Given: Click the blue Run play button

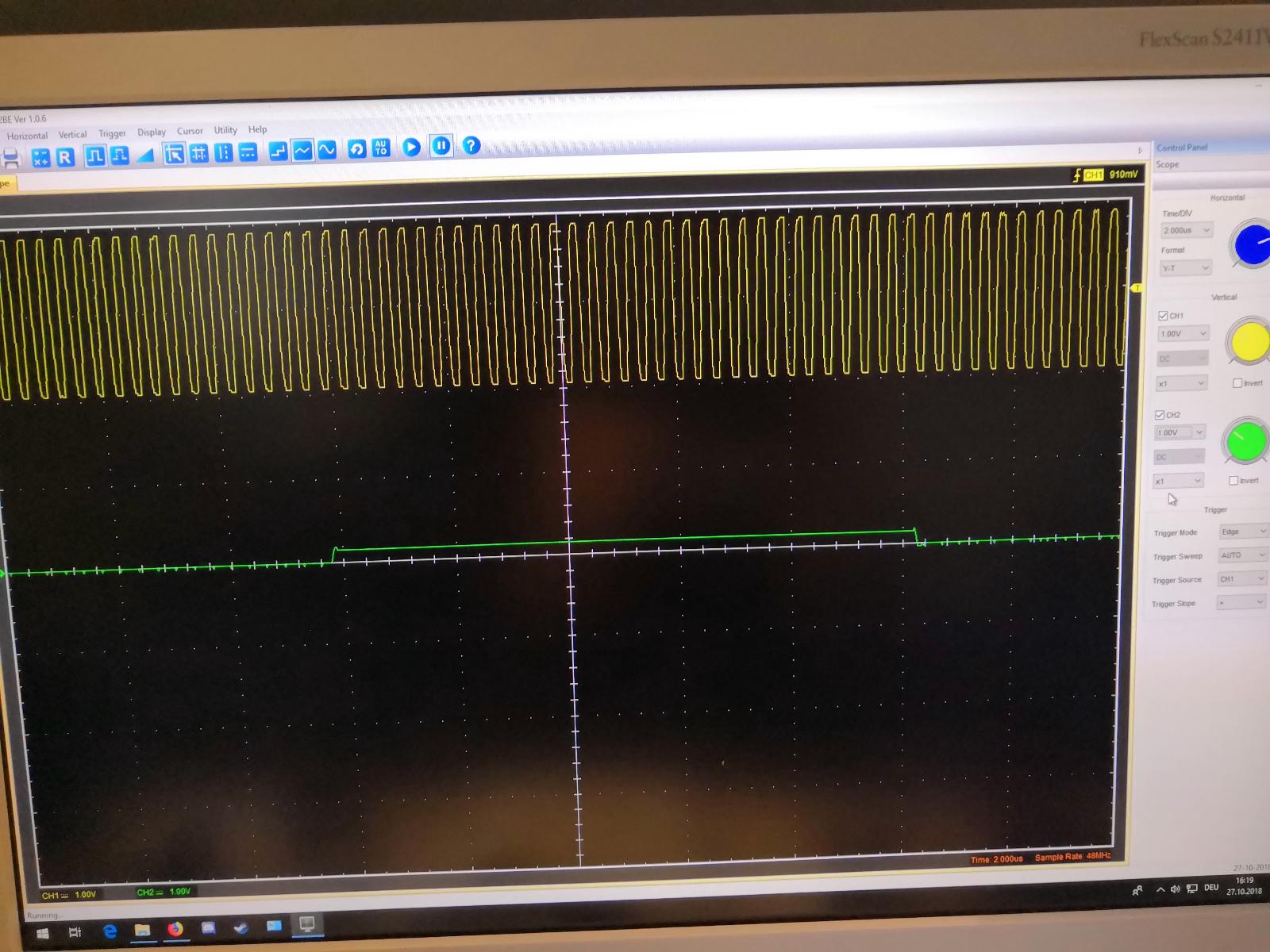Looking at the screenshot, I should (411, 147).
